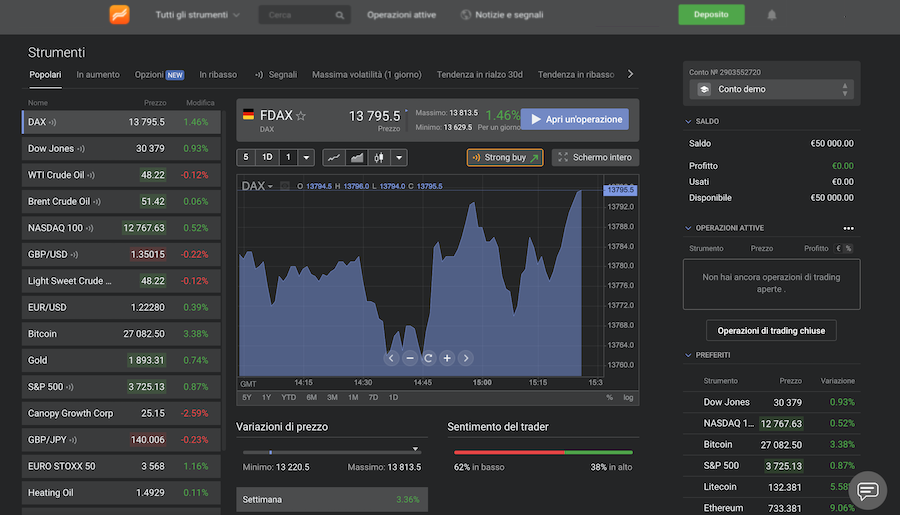Open the interval dropdown arrow
The width and height of the screenshot is (900, 515).
click(x=306, y=157)
